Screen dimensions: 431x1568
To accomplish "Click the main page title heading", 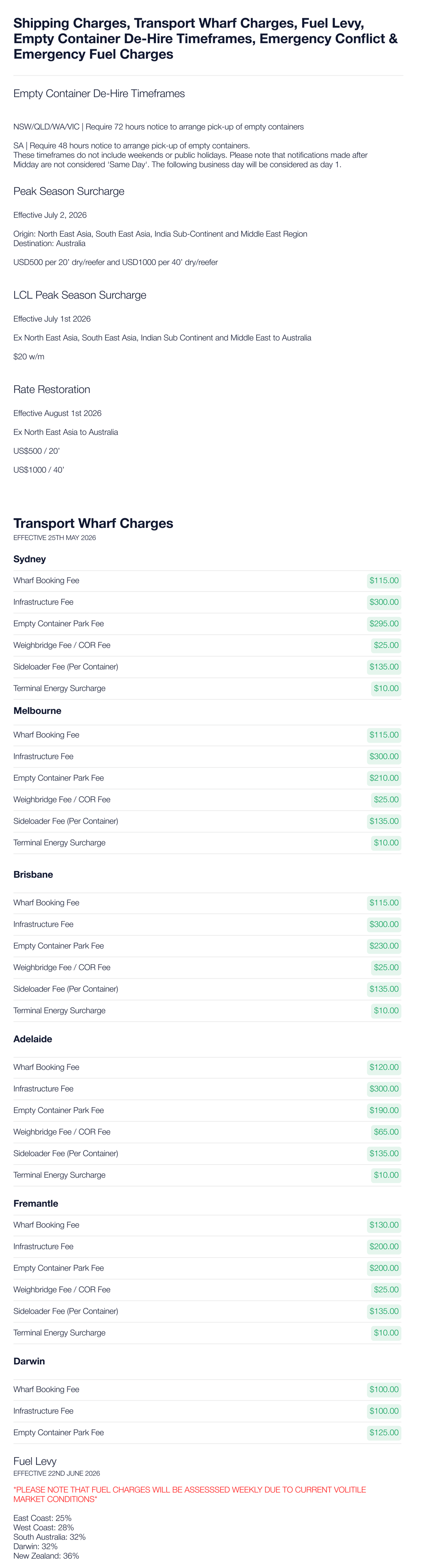I will tap(205, 39).
